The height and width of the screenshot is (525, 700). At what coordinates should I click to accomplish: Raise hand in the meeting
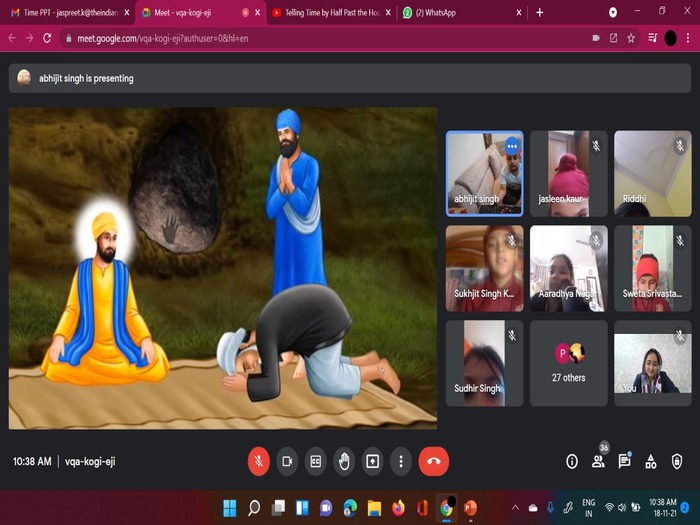click(x=344, y=461)
